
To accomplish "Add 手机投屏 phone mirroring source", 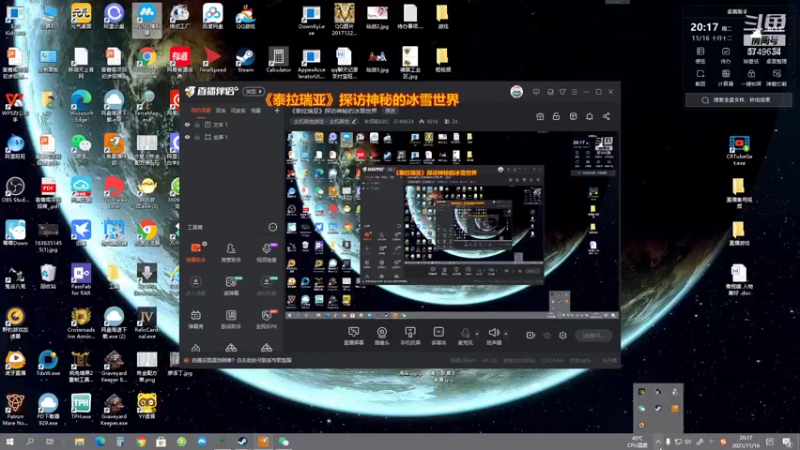I will coord(410,336).
